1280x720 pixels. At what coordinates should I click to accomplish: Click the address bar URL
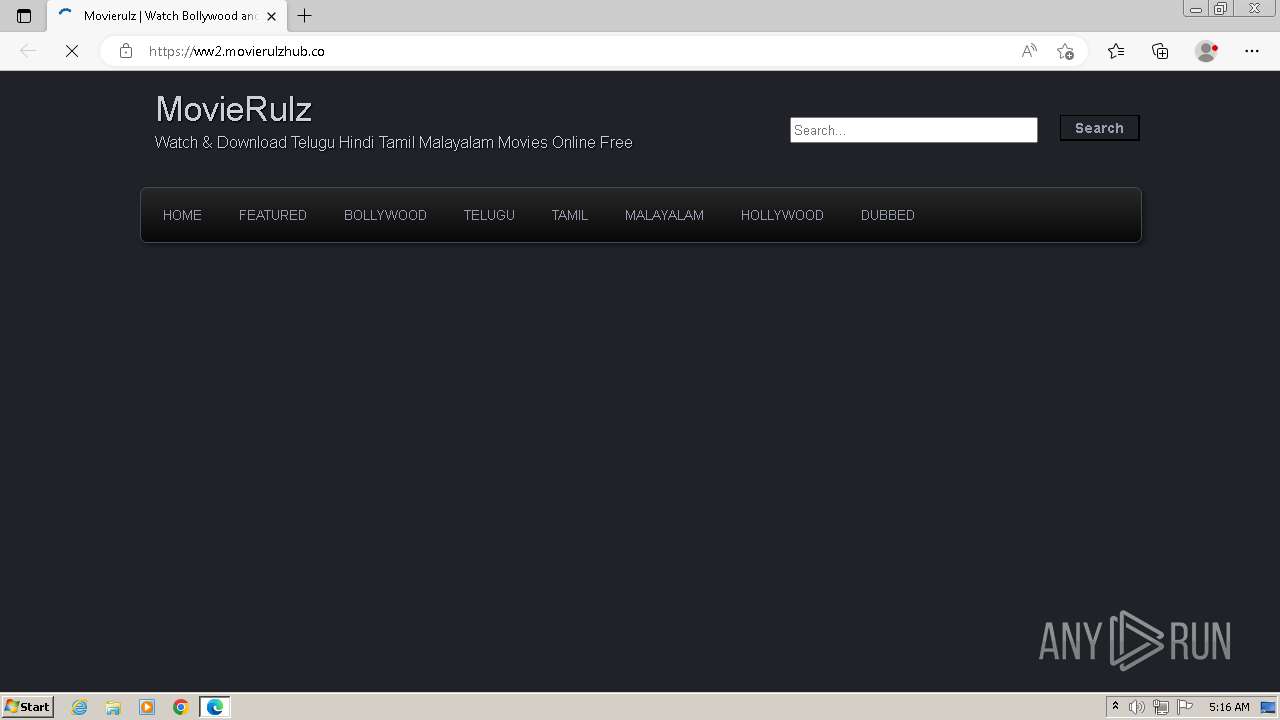[237, 51]
